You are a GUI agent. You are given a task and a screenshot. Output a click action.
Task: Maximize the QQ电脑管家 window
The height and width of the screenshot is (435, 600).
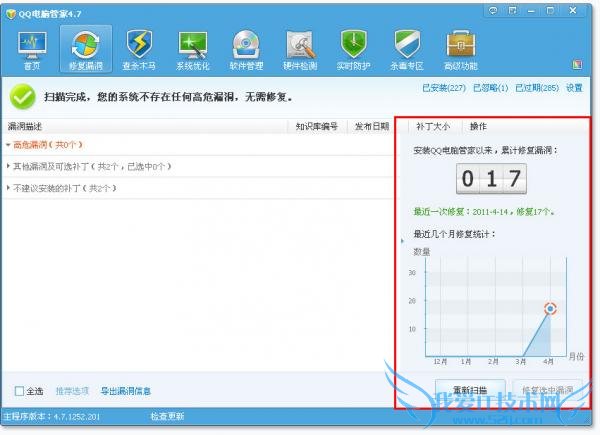coord(550,11)
